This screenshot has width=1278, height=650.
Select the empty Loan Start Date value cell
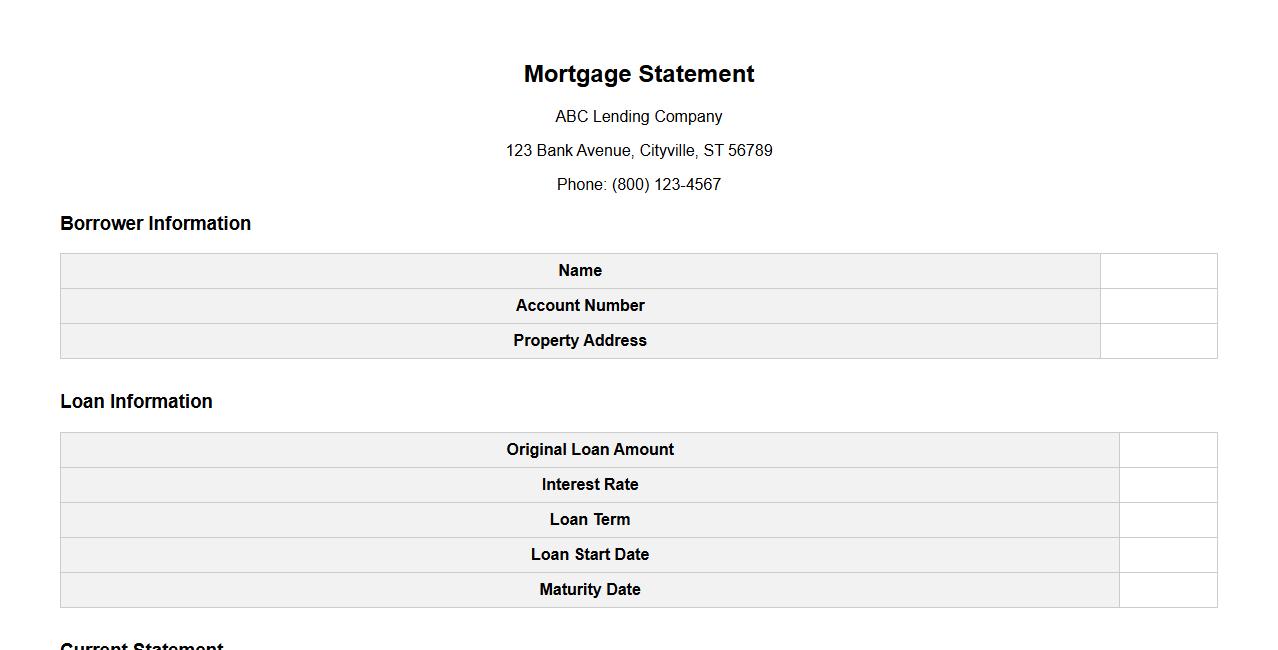tap(1167, 555)
